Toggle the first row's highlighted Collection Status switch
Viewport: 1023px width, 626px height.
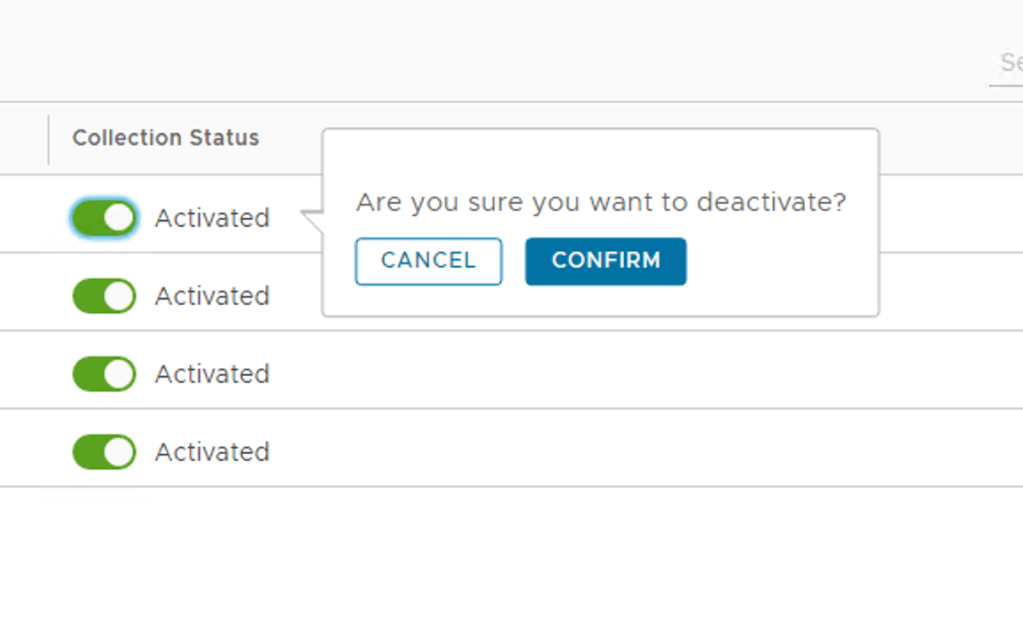[x=104, y=218]
